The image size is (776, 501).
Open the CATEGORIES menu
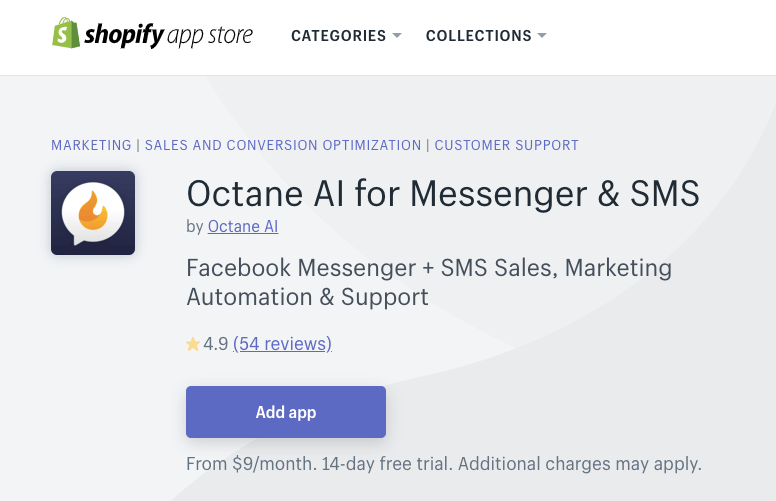point(338,36)
